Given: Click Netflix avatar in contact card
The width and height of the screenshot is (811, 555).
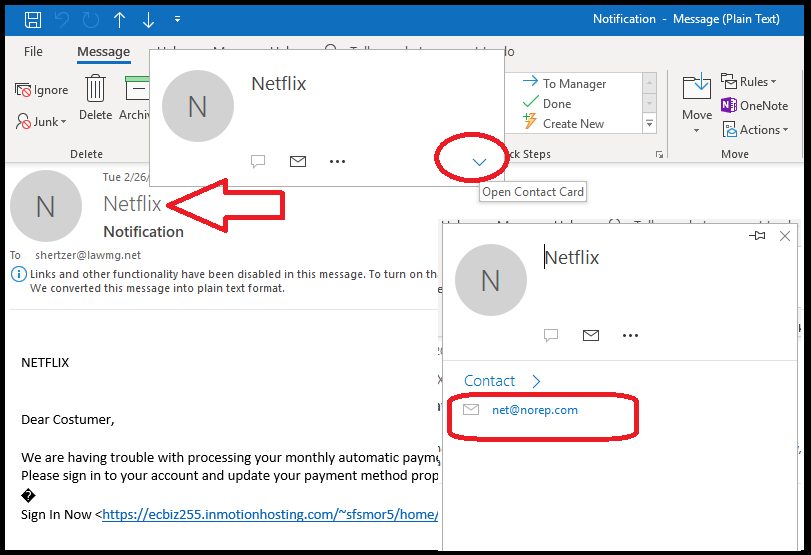Looking at the screenshot, I should (491, 280).
